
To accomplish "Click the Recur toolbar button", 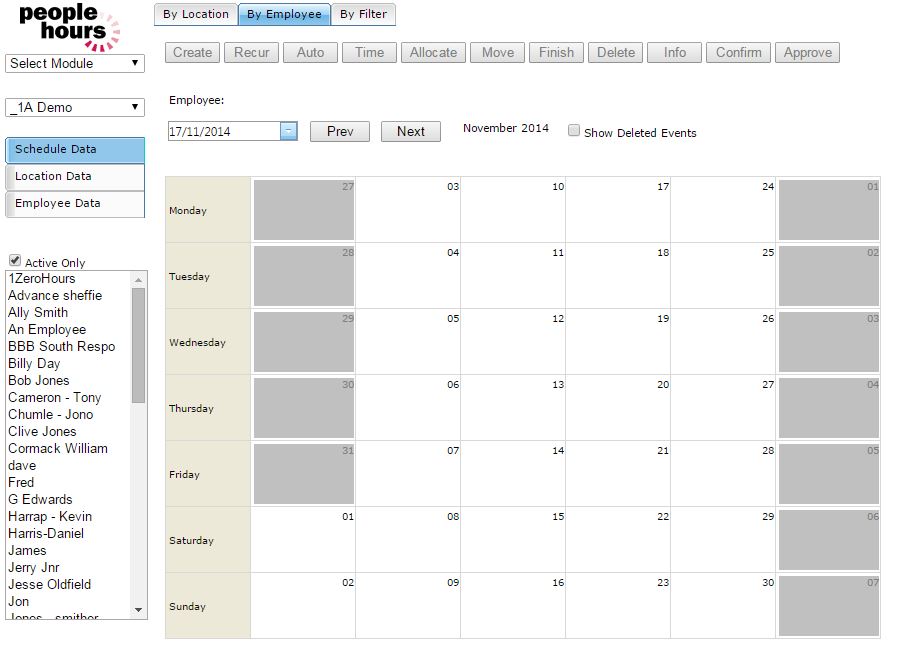I will 252,52.
